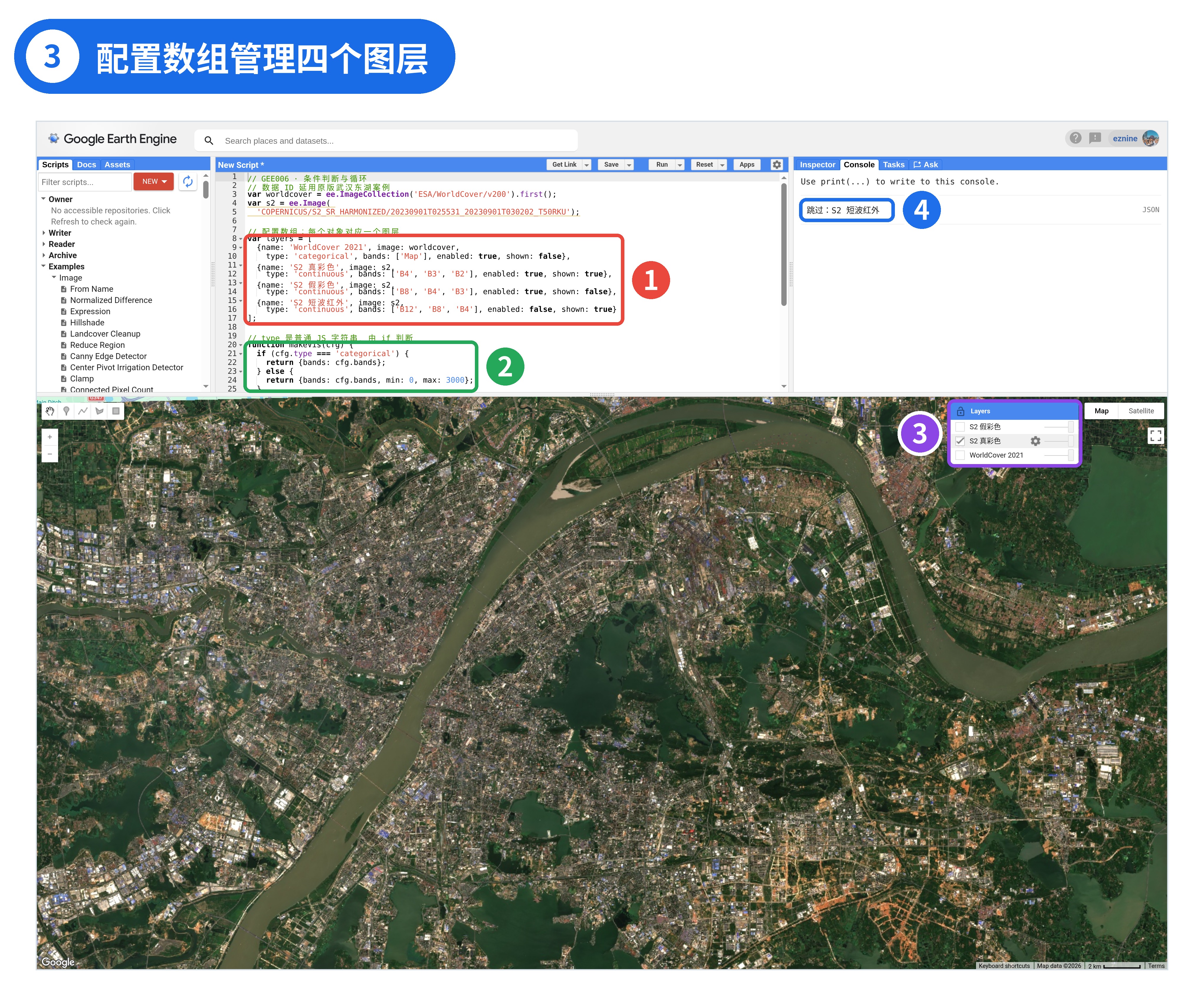The width and height of the screenshot is (1204, 1006).
Task: Select the pan hand map tool
Action: click(x=50, y=411)
